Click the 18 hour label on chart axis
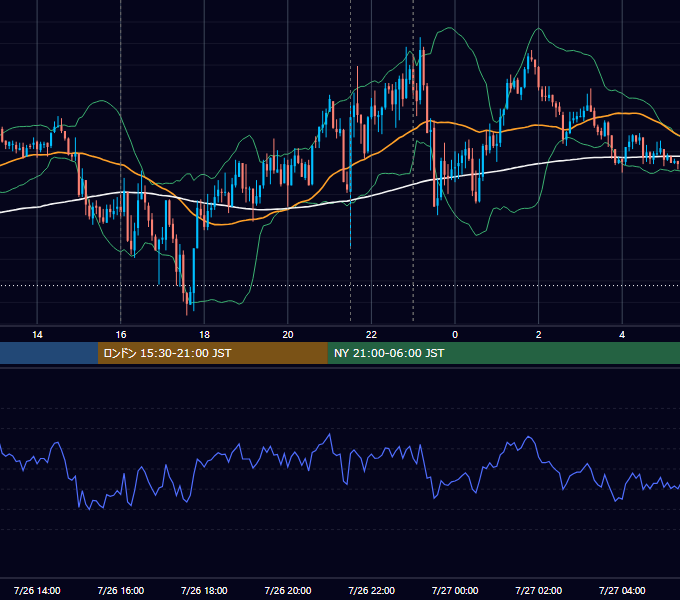Viewport: 680px width, 600px height. point(204,335)
